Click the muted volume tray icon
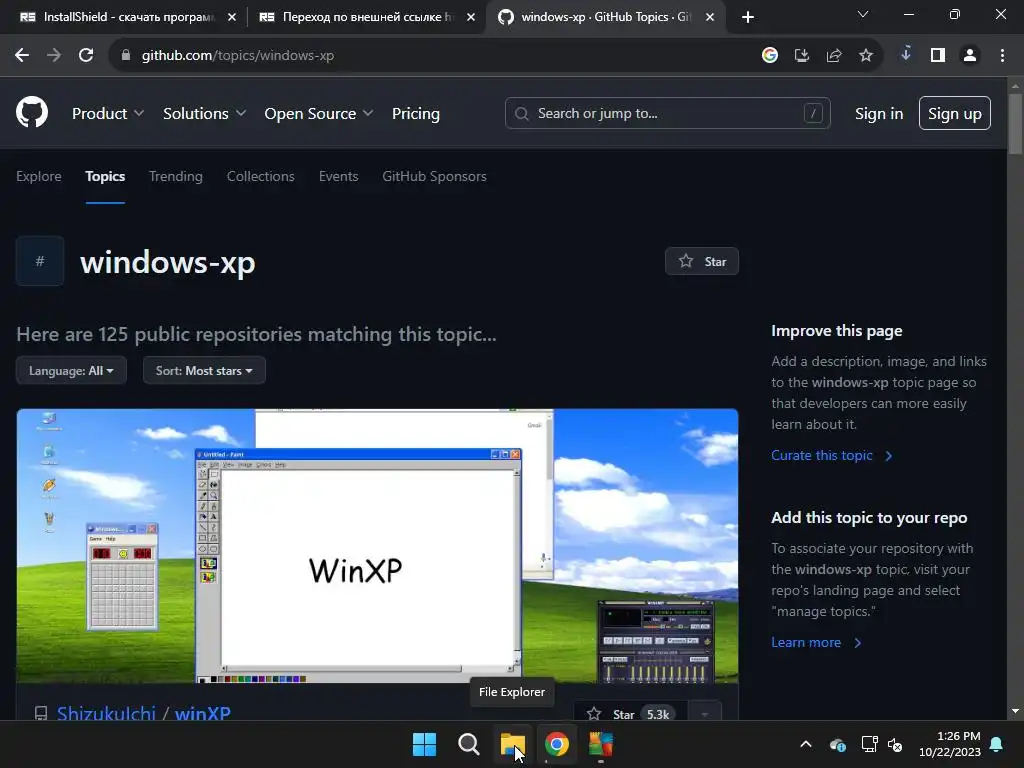 [895, 744]
